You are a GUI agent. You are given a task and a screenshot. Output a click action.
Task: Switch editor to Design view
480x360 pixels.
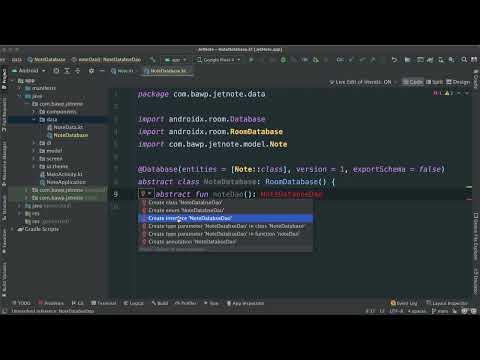458,82
